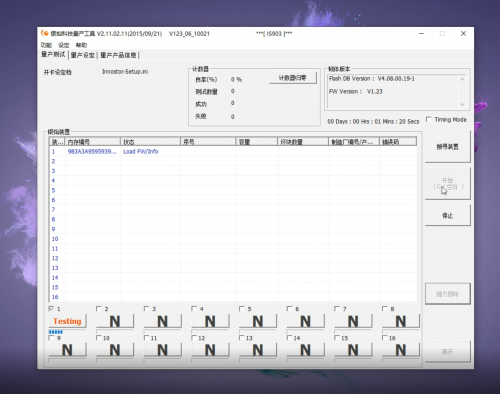
Task: Click the FW Version V1.23 text
Action: 356,91
